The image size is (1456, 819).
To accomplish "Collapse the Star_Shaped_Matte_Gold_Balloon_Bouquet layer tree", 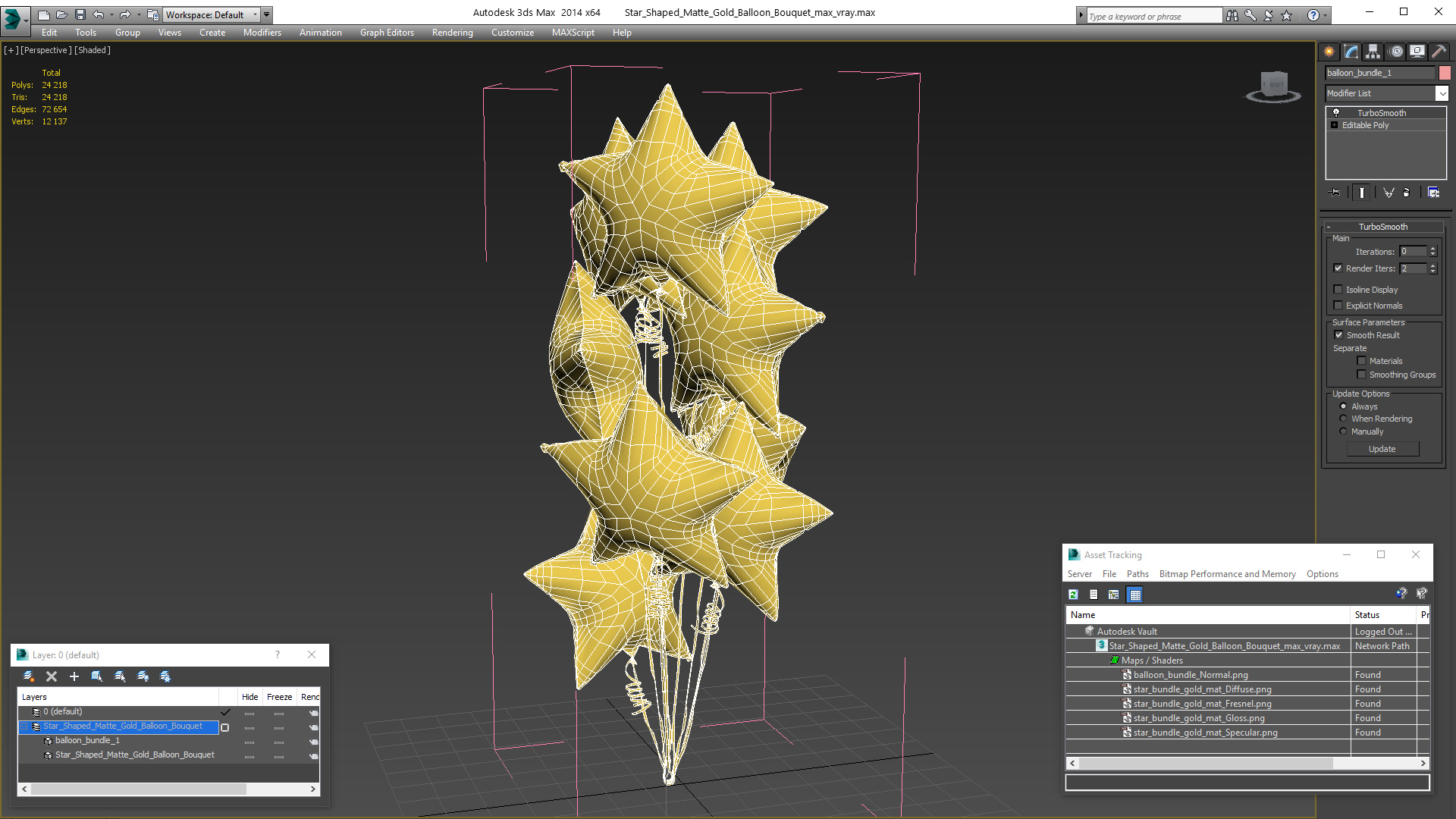I will [x=24, y=726].
